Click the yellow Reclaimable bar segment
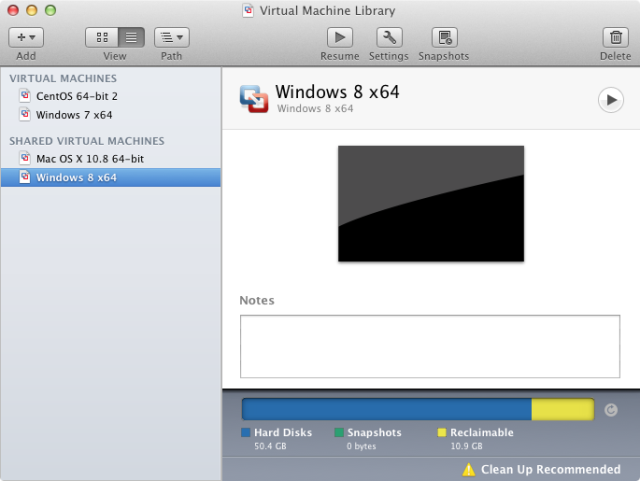Viewport: 640px width, 481px height. 562,409
